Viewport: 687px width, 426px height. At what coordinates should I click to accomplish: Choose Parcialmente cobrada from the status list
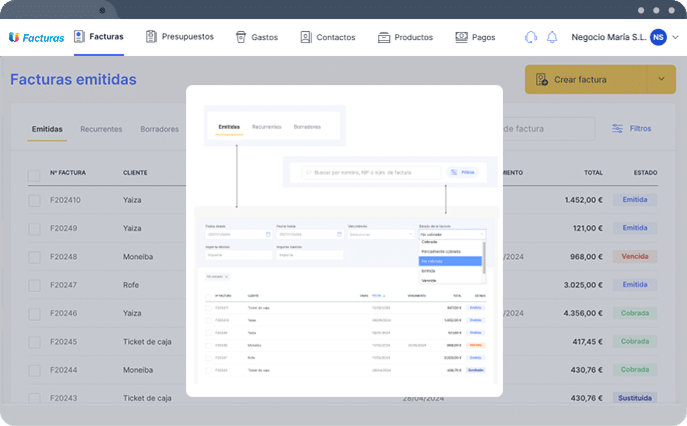click(x=450, y=252)
